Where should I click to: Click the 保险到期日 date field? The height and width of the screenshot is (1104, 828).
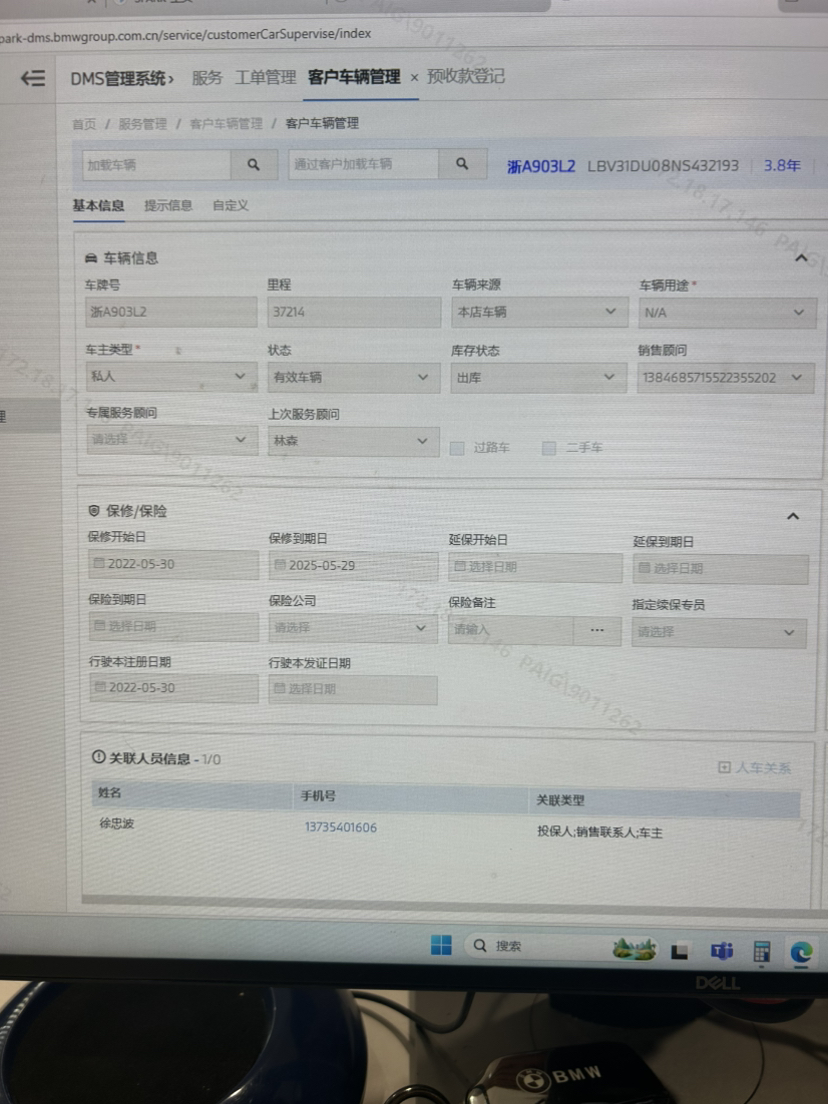tap(173, 627)
